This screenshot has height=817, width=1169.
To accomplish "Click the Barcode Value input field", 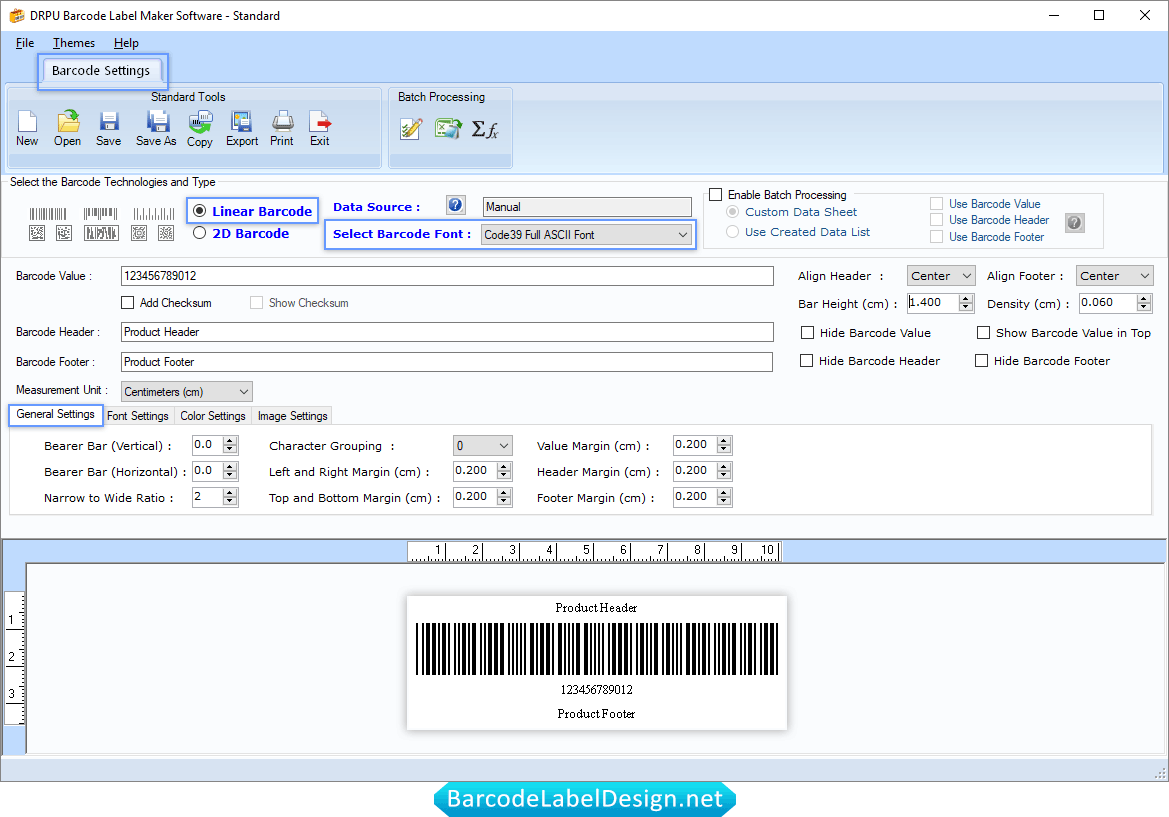I will coord(447,276).
